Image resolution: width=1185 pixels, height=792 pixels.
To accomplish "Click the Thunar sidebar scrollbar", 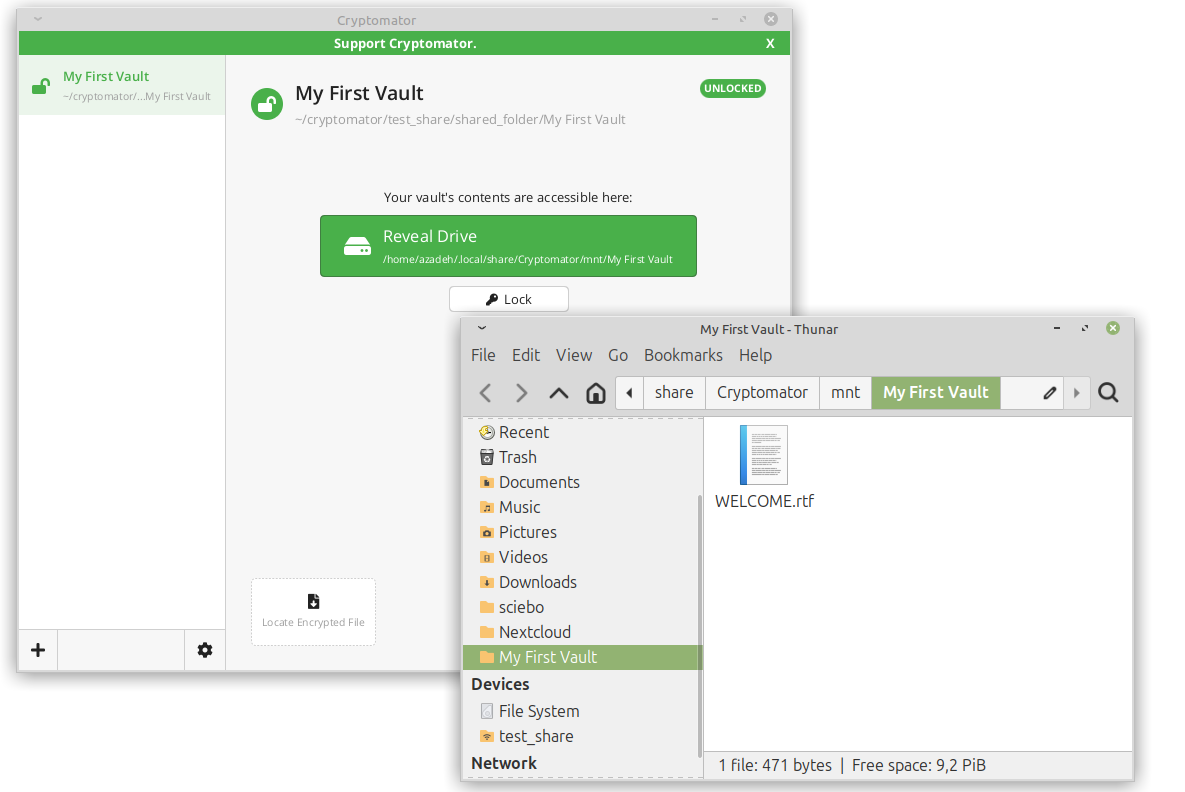I will [699, 626].
